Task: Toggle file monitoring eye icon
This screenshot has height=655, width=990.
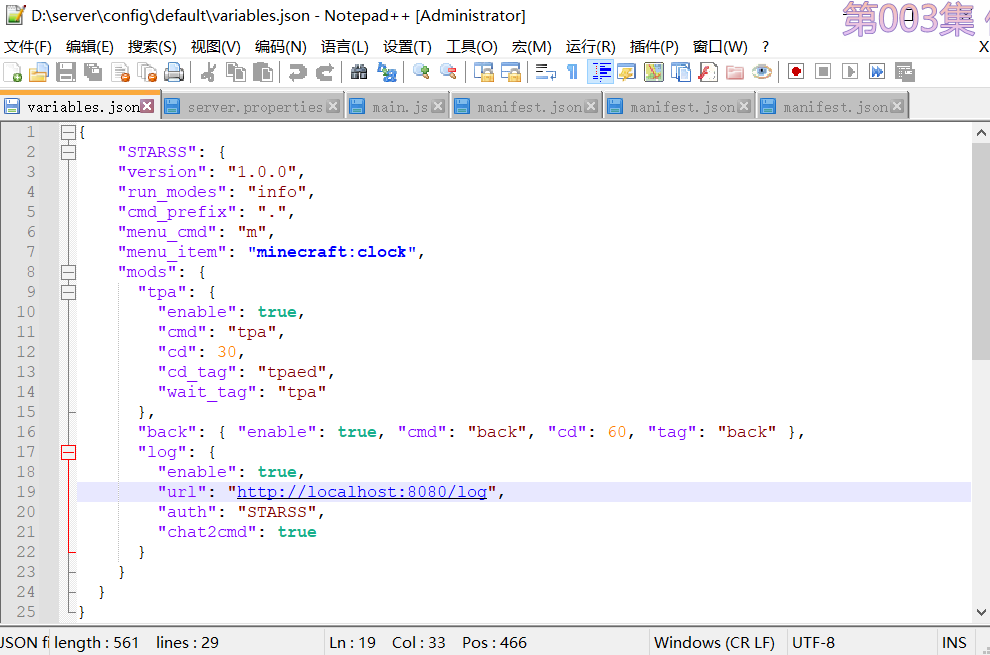Action: click(761, 73)
